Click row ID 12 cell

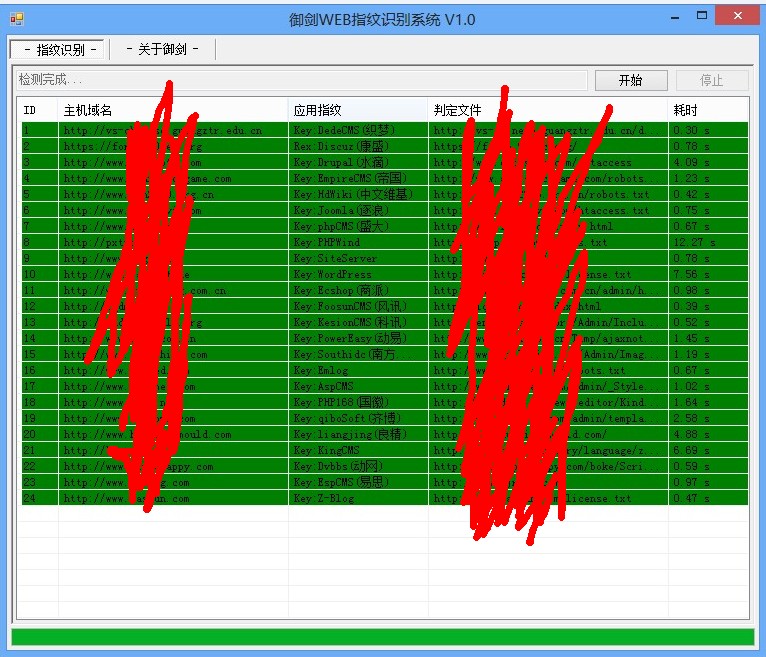pos(40,306)
